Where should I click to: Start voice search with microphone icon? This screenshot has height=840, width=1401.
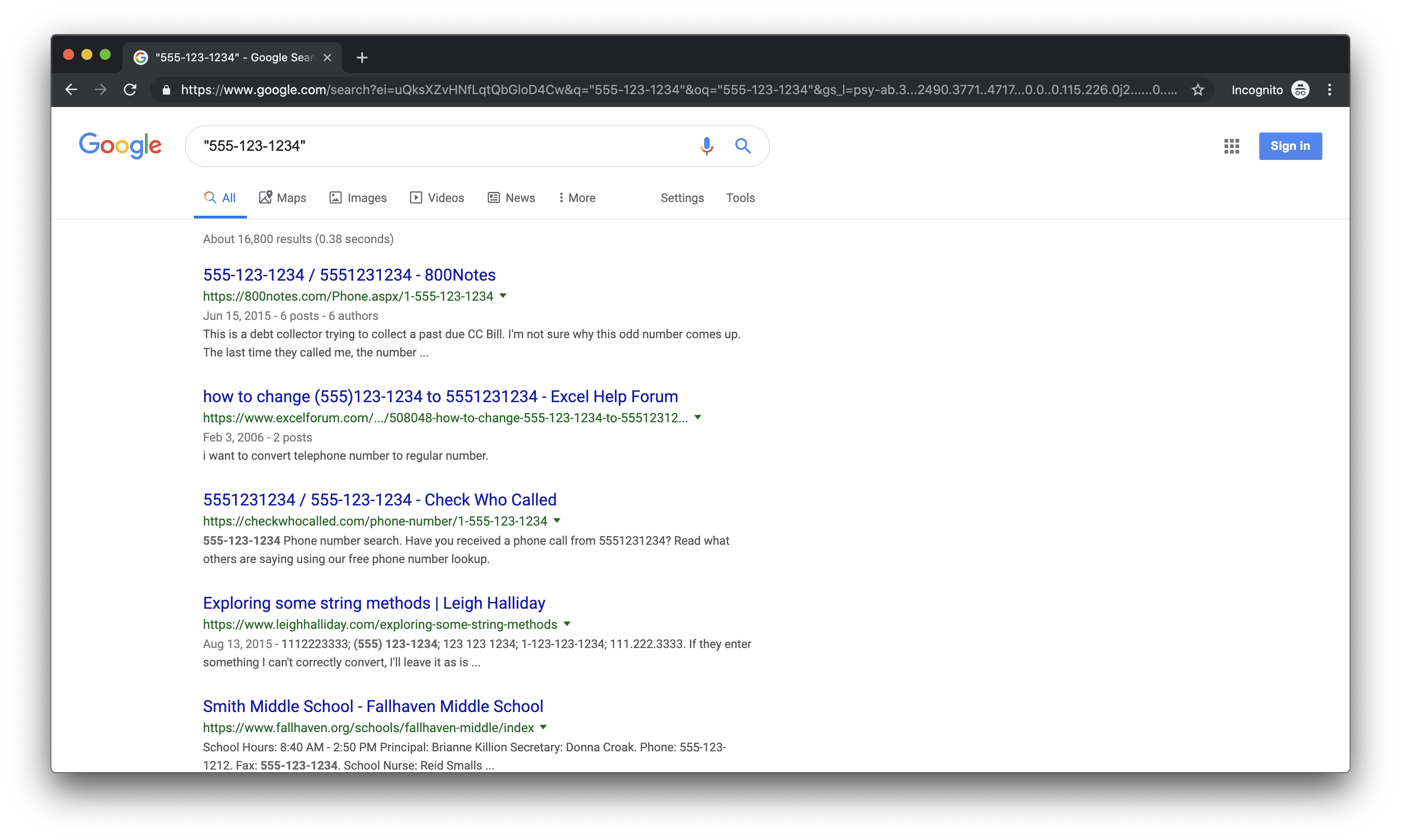tap(706, 146)
